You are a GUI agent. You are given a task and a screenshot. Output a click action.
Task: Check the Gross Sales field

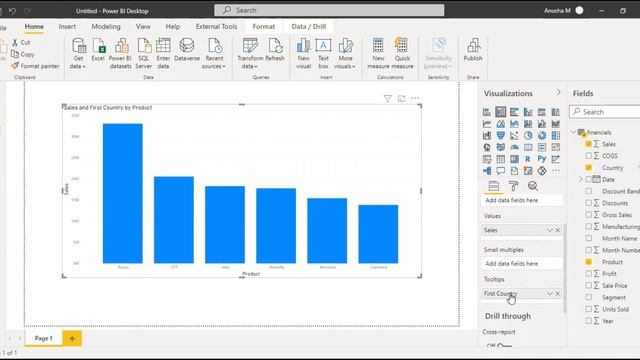pos(589,215)
